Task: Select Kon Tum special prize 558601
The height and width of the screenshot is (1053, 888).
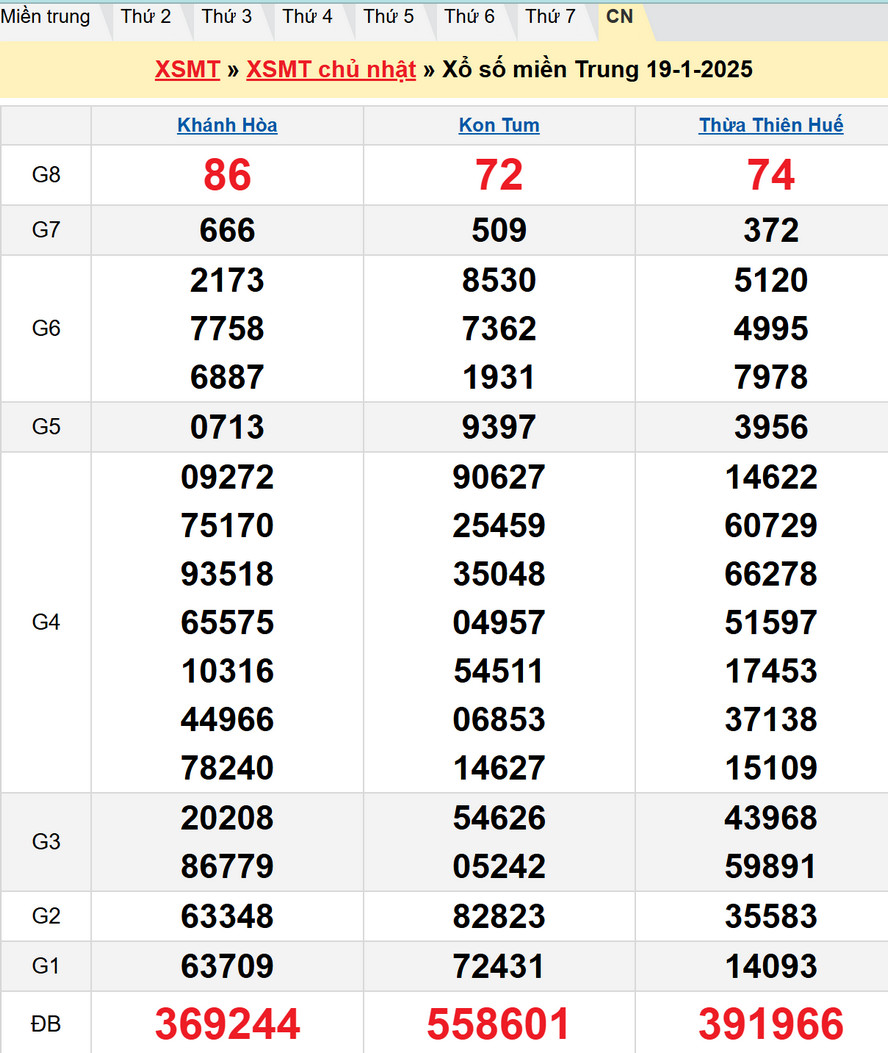Action: (499, 1024)
